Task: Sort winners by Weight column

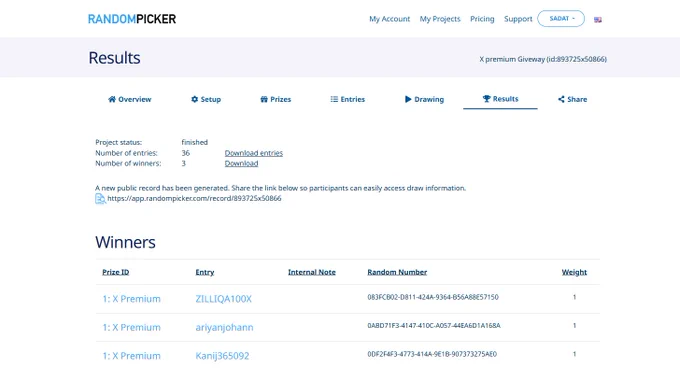Action: (x=574, y=272)
